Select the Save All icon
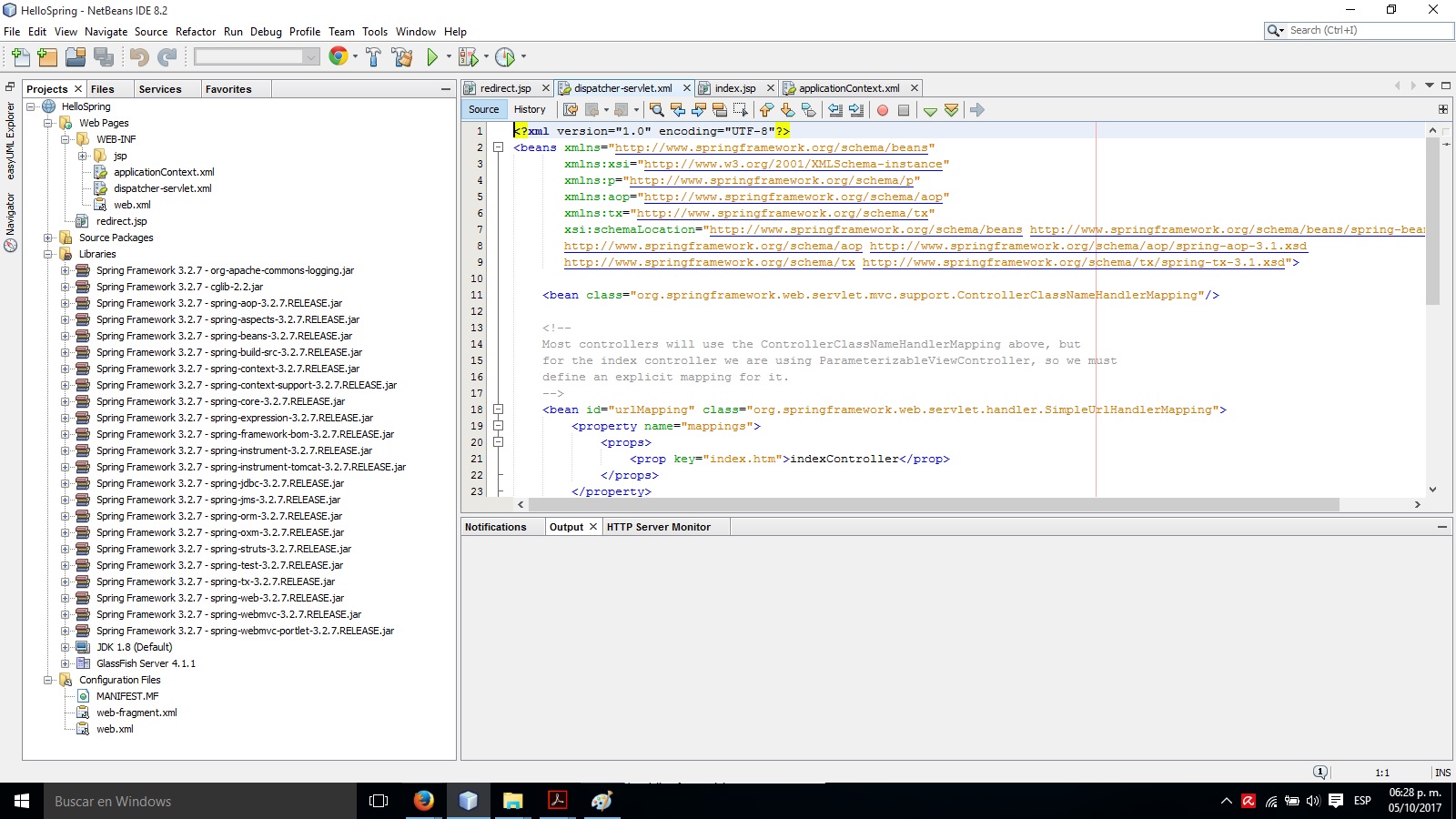1456x819 pixels. [x=103, y=56]
